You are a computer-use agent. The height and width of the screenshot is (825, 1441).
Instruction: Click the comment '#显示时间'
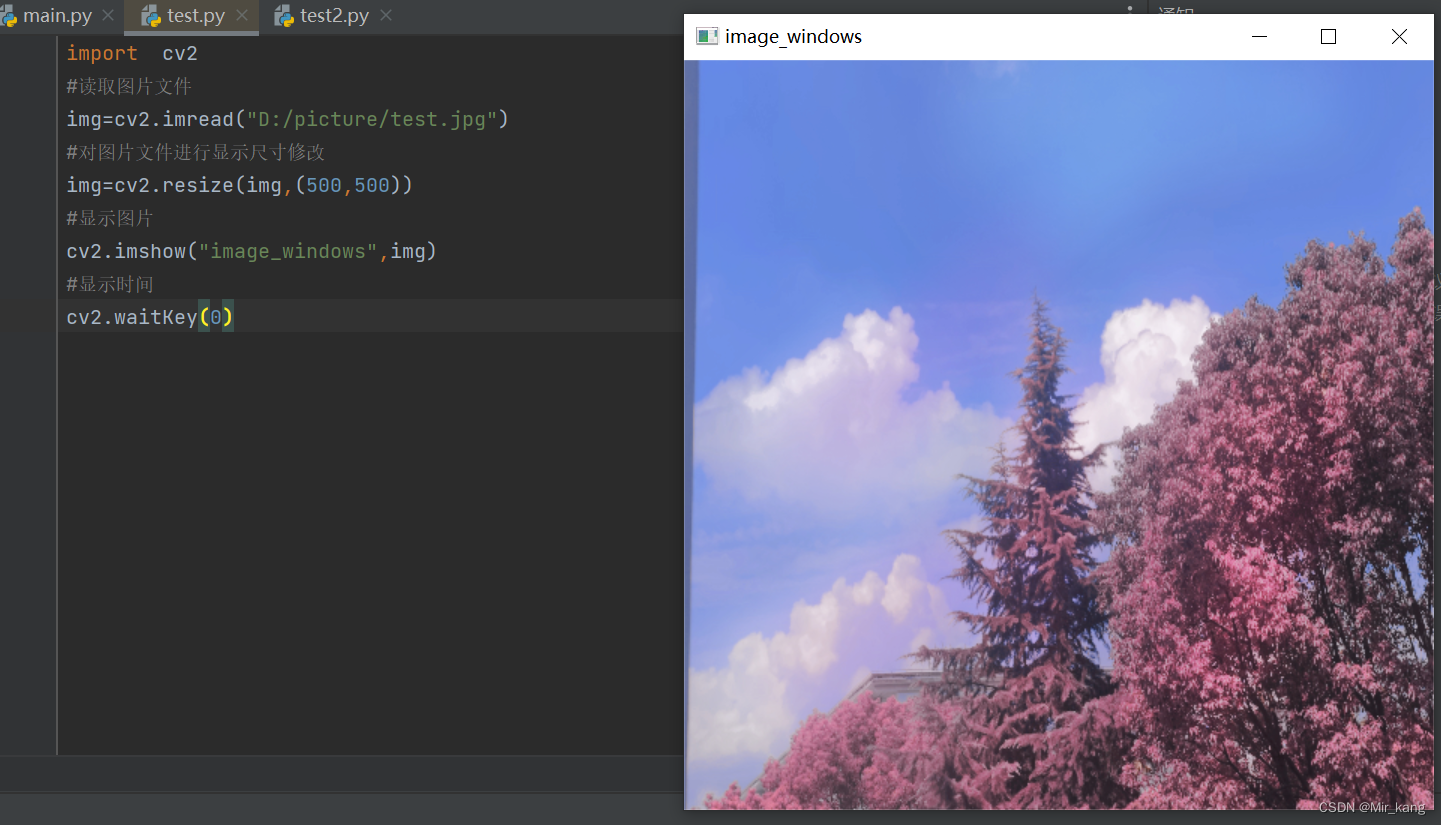[110, 284]
